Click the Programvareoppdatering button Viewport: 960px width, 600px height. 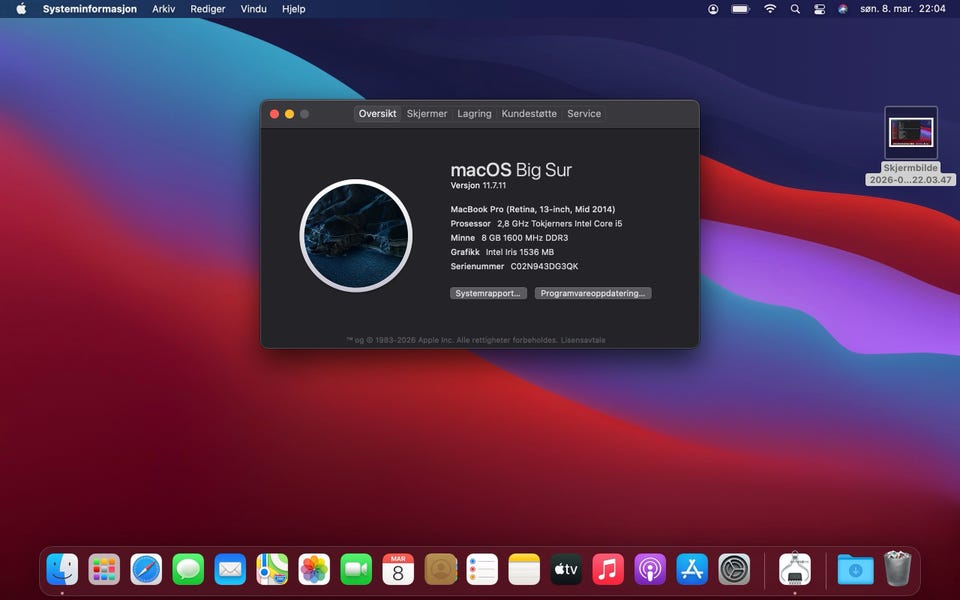593,293
